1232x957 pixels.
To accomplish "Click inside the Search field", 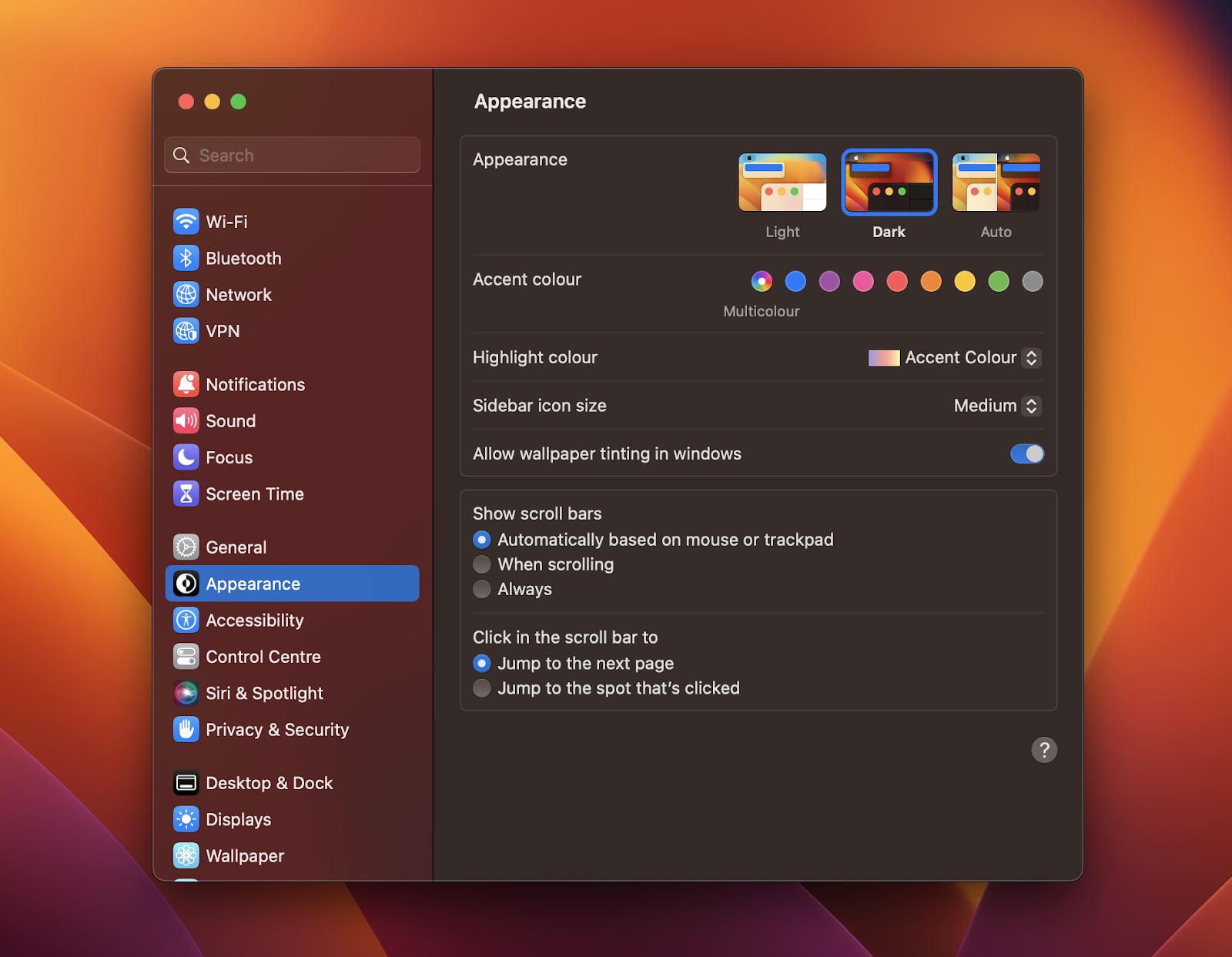I will pyautogui.click(x=292, y=155).
